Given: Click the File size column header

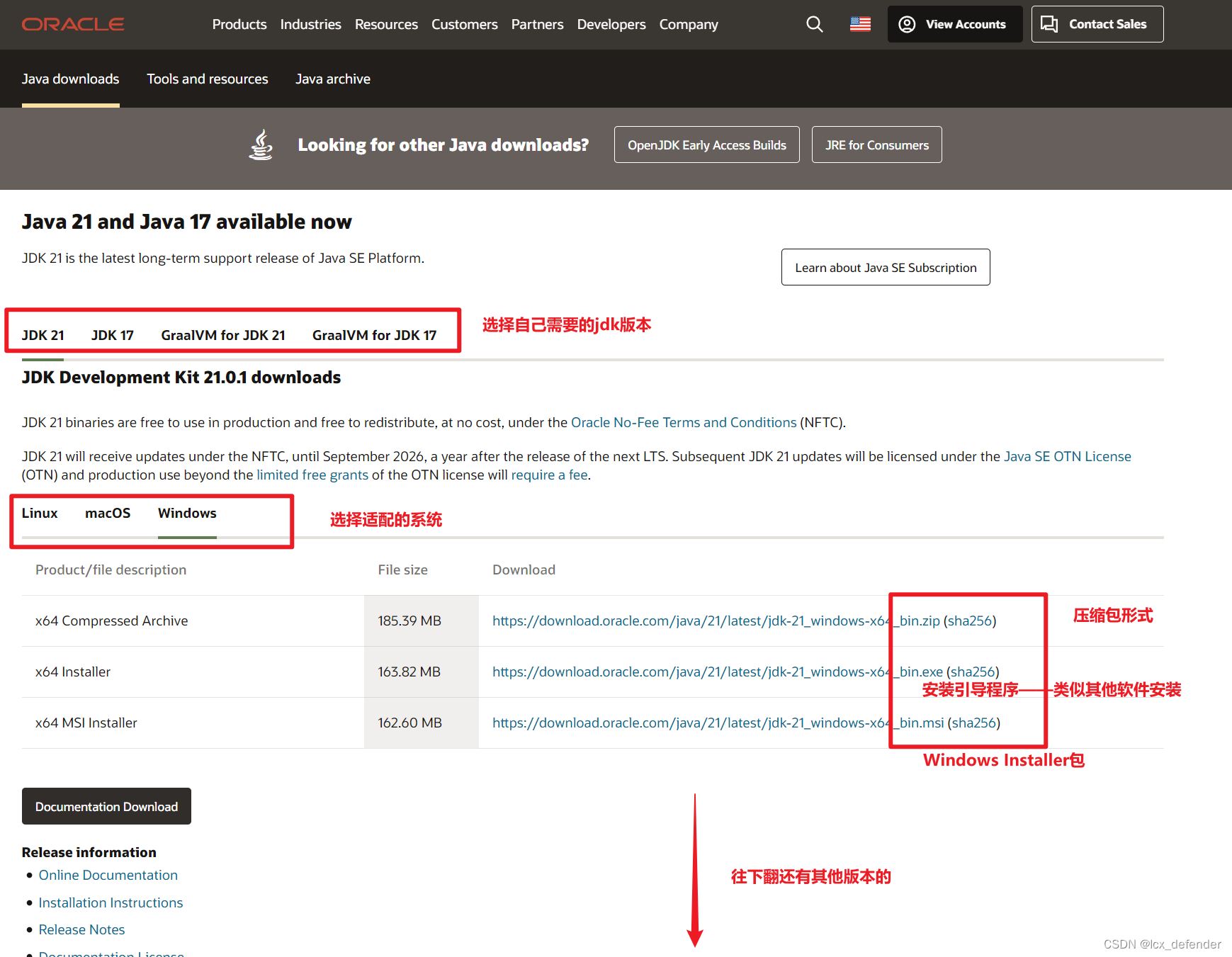Looking at the screenshot, I should click(402, 570).
